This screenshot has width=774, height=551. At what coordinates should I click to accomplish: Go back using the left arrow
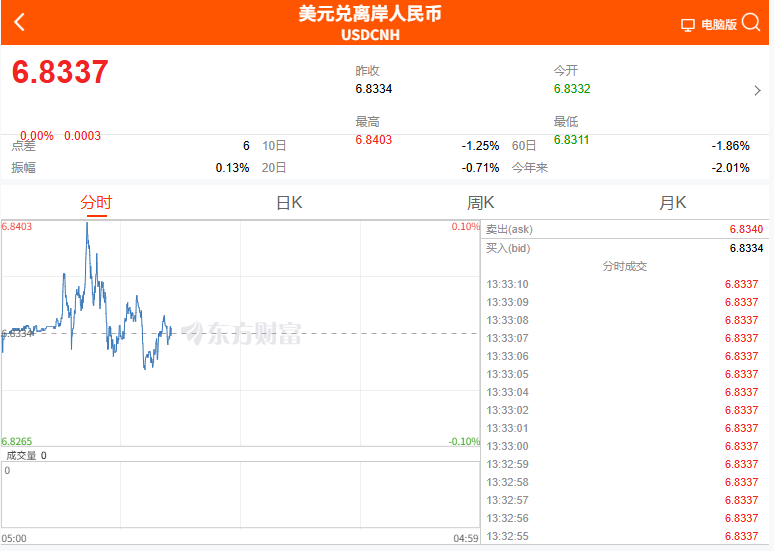click(x=20, y=23)
